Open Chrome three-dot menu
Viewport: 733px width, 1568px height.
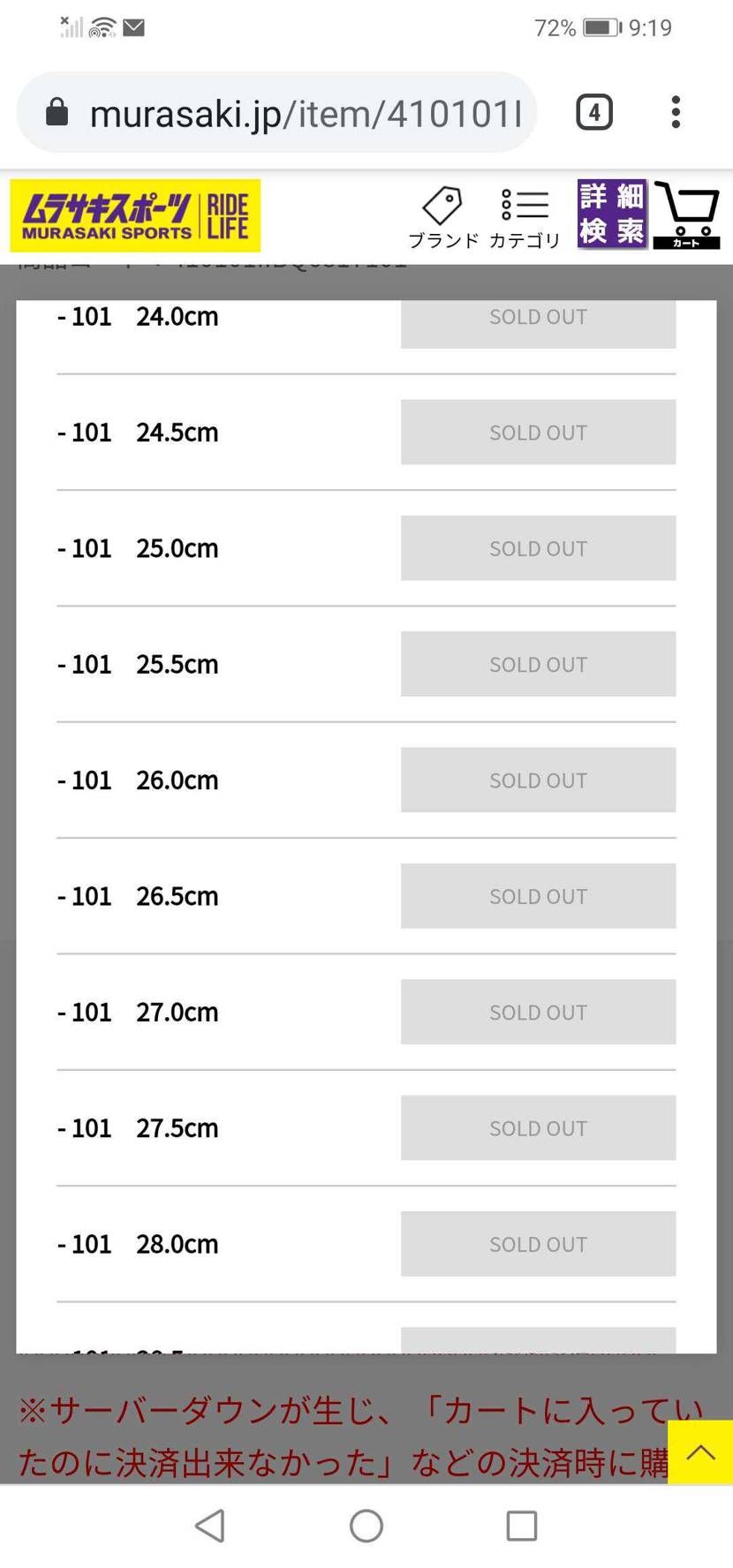coord(676,113)
